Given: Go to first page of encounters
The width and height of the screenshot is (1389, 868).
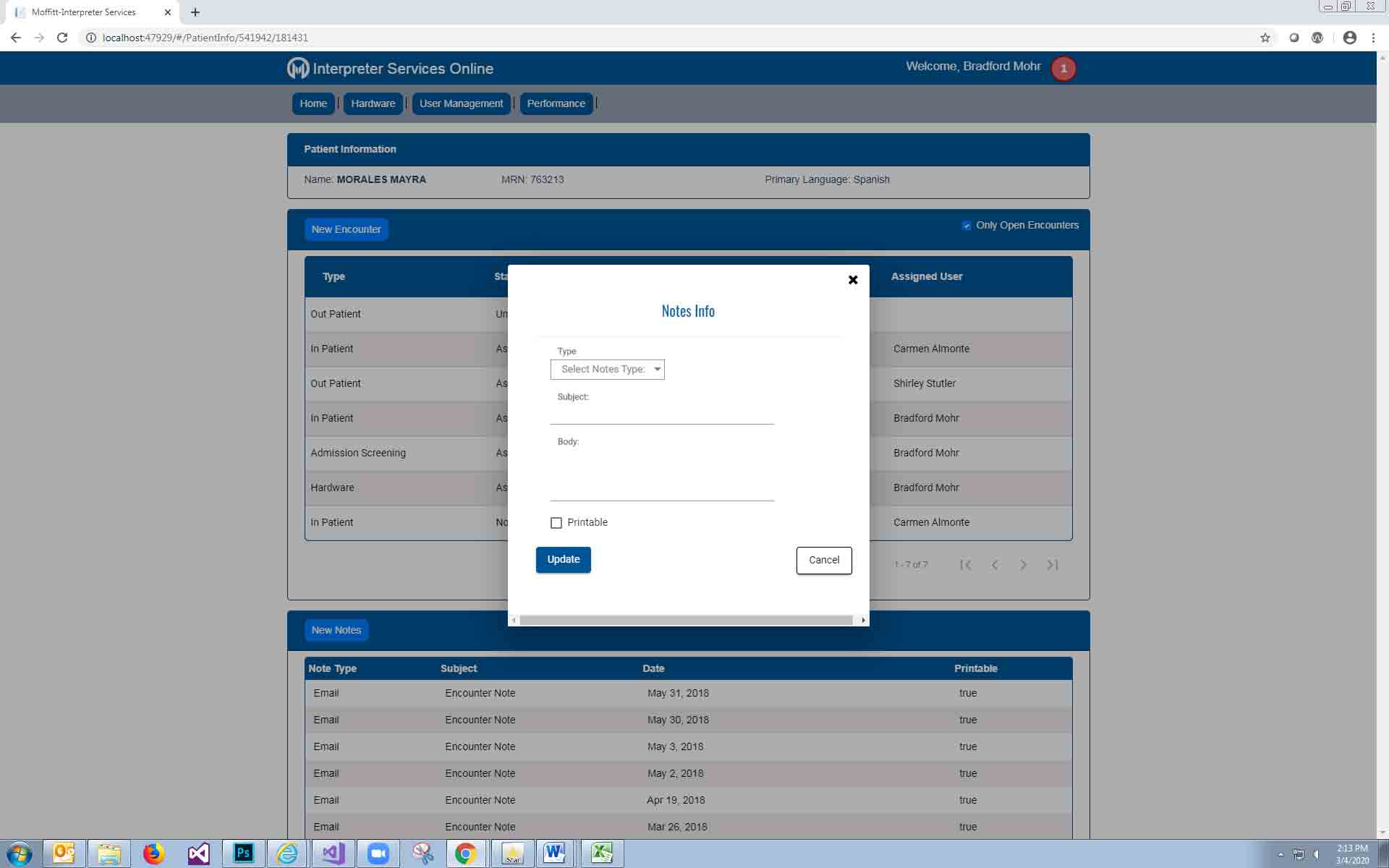Looking at the screenshot, I should click(966, 565).
